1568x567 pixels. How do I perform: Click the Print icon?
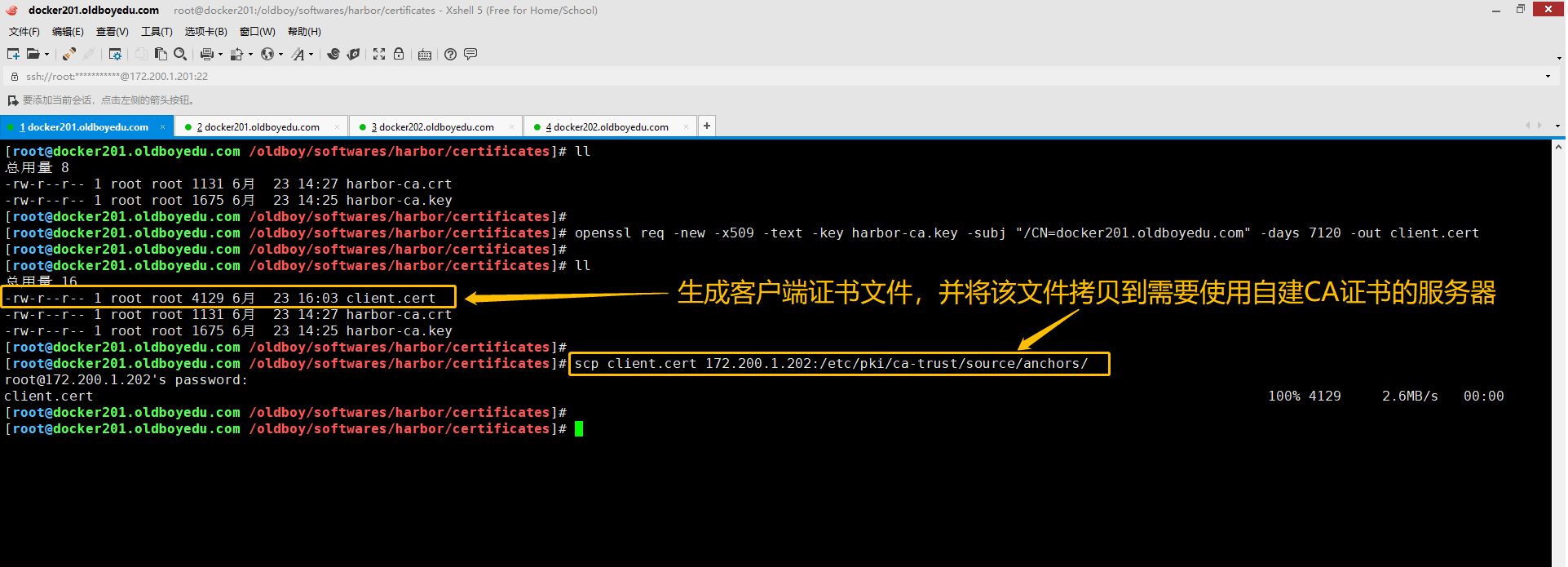207,54
